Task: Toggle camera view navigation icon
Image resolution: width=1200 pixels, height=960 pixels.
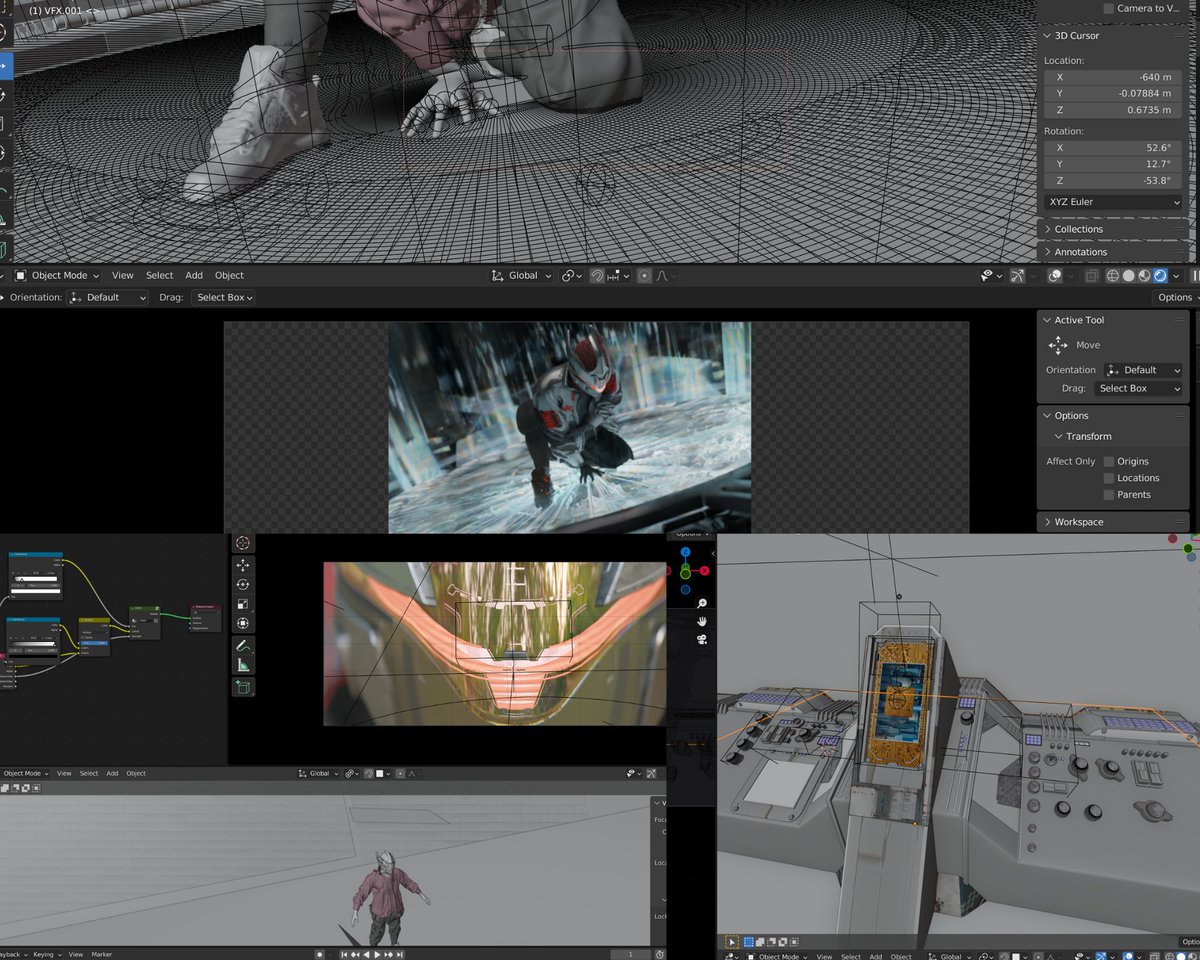Action: tap(702, 639)
